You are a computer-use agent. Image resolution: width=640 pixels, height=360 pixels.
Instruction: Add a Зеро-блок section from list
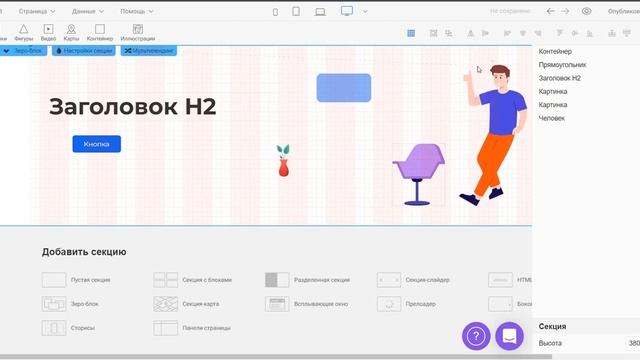click(70, 304)
